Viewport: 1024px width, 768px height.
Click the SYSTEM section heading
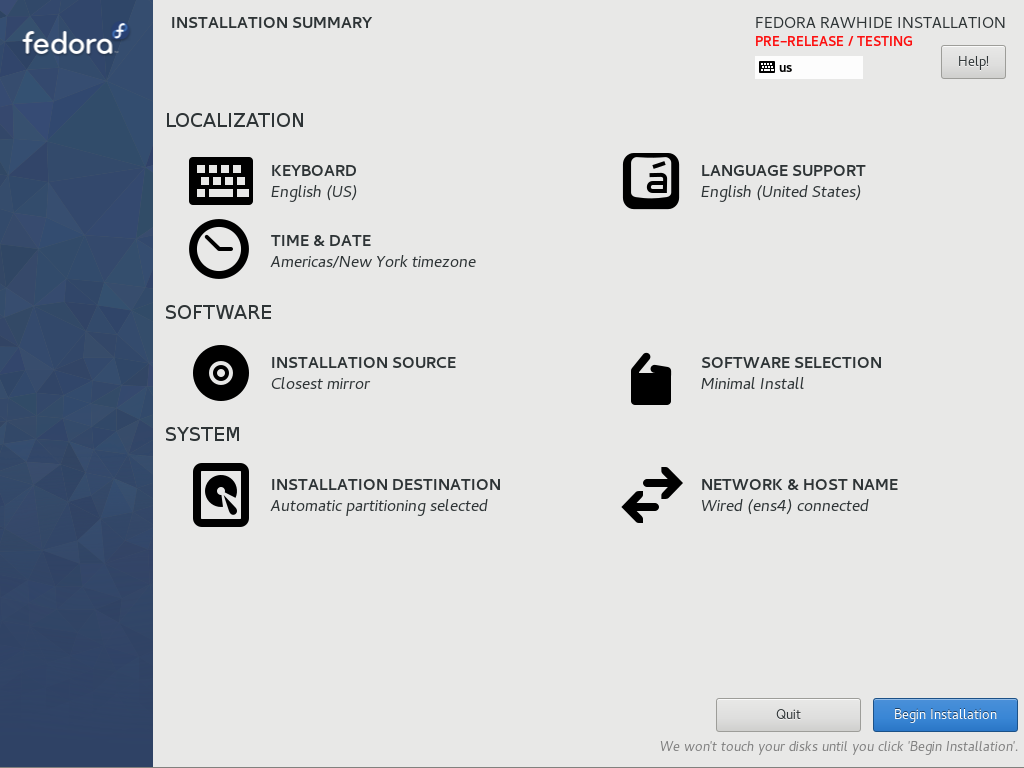tap(202, 434)
